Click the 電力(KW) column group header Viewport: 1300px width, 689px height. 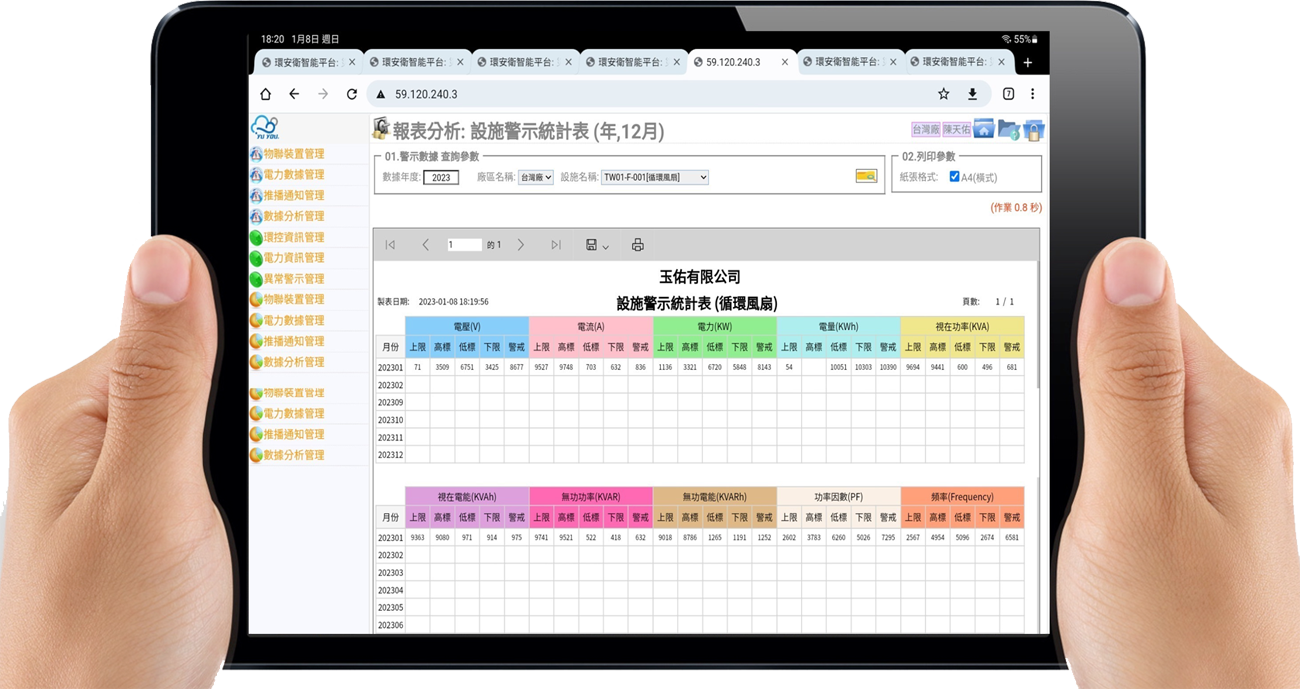[x=715, y=326]
